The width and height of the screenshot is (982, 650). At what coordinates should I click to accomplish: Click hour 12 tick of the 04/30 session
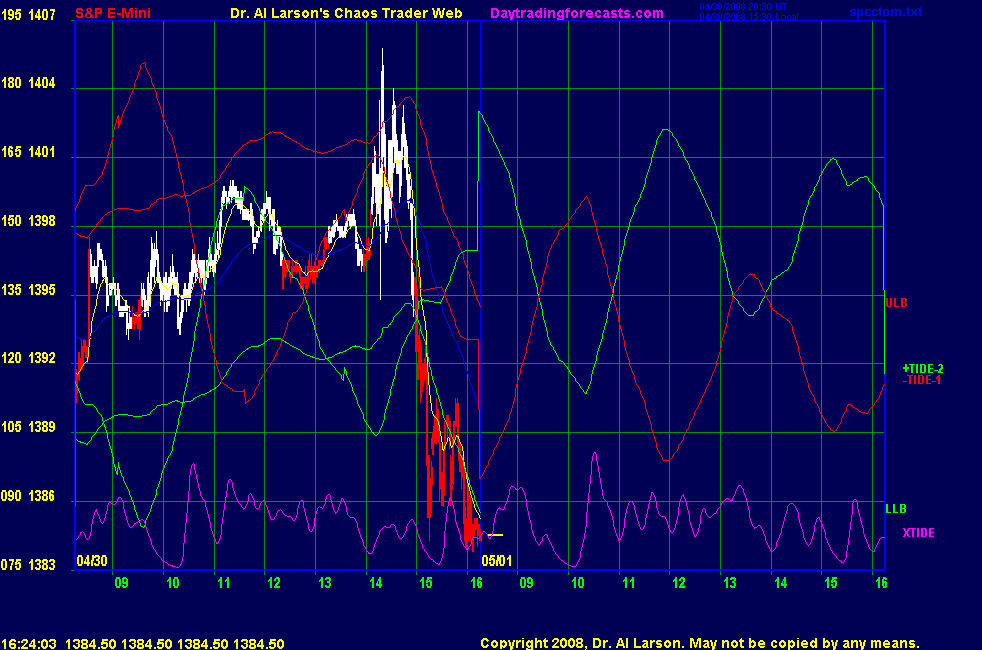tap(274, 583)
